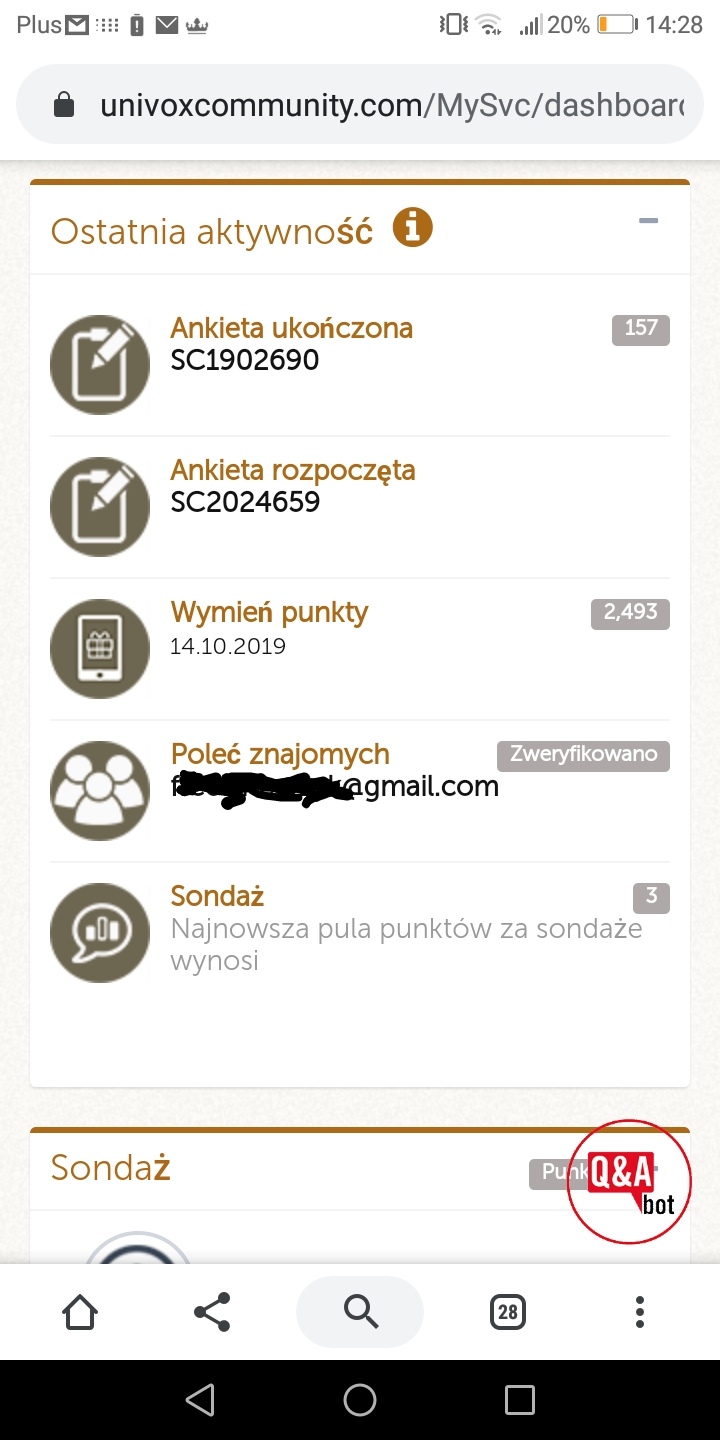Tap the Zweryfikowano status badge
This screenshot has width=720, height=1440.
[x=583, y=755]
